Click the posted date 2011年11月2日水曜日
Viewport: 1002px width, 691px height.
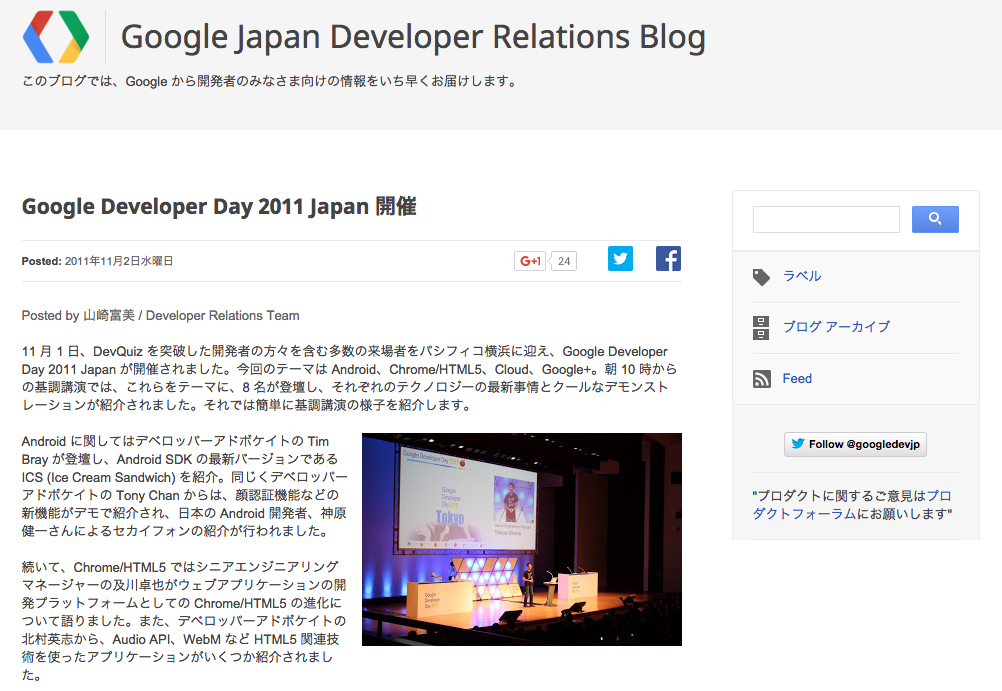point(119,261)
